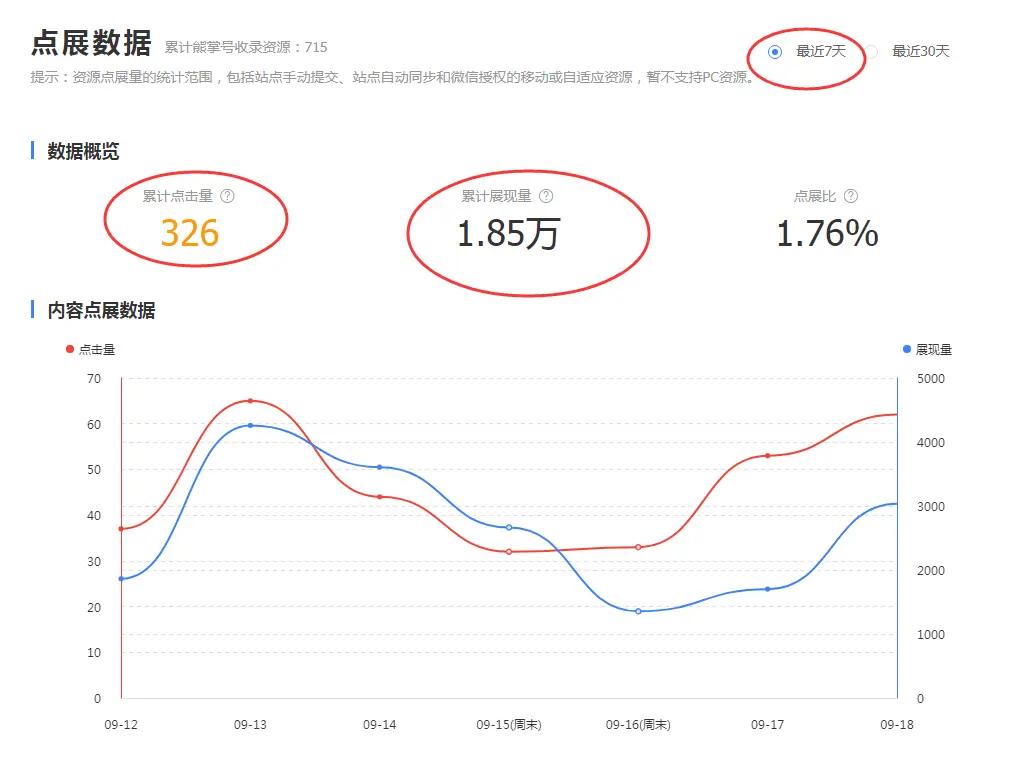Toggle the blue 展现量 legend item

click(927, 349)
